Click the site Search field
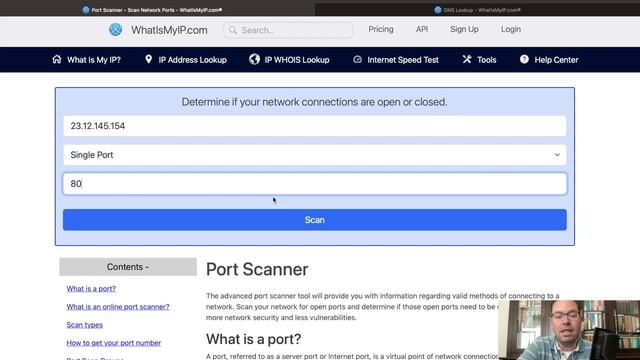Image resolution: width=640 pixels, height=360 pixels. tap(288, 30)
